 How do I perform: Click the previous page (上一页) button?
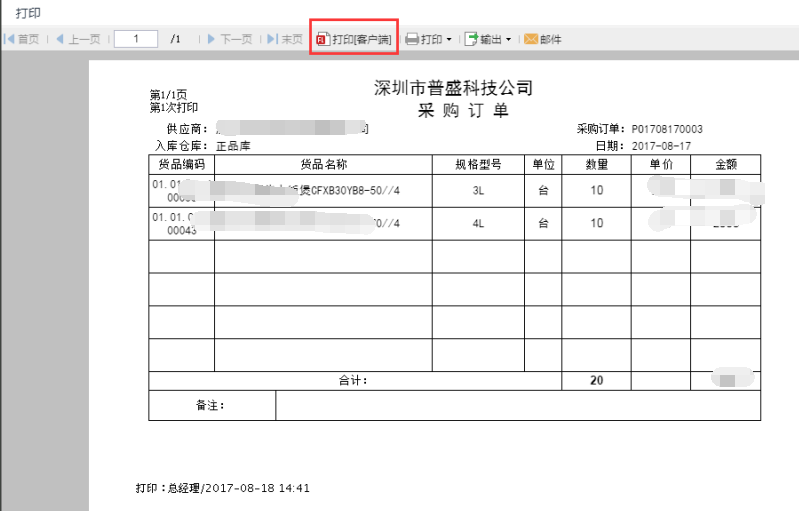pyautogui.click(x=78, y=39)
